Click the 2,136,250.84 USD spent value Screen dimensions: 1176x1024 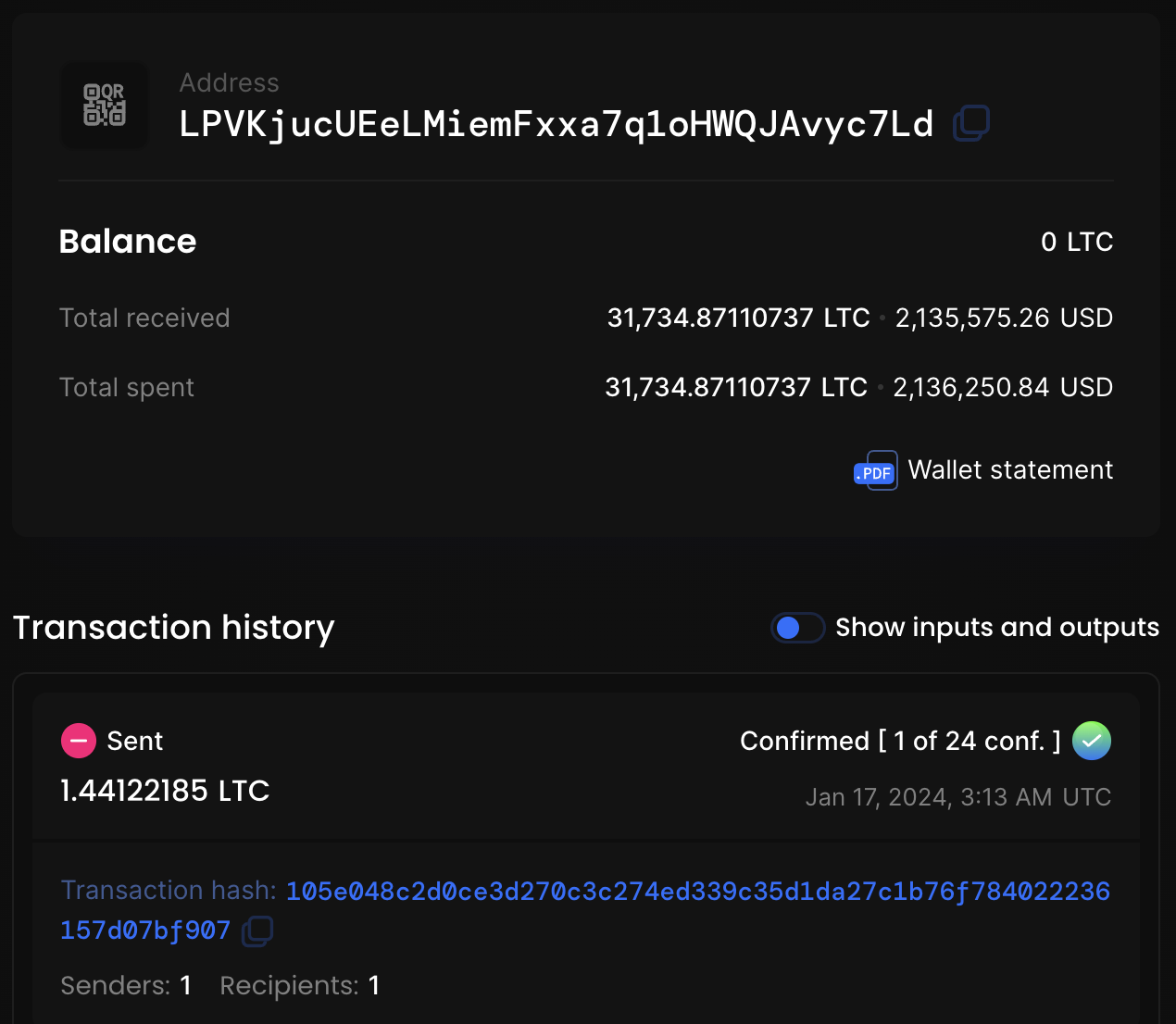[1003, 387]
